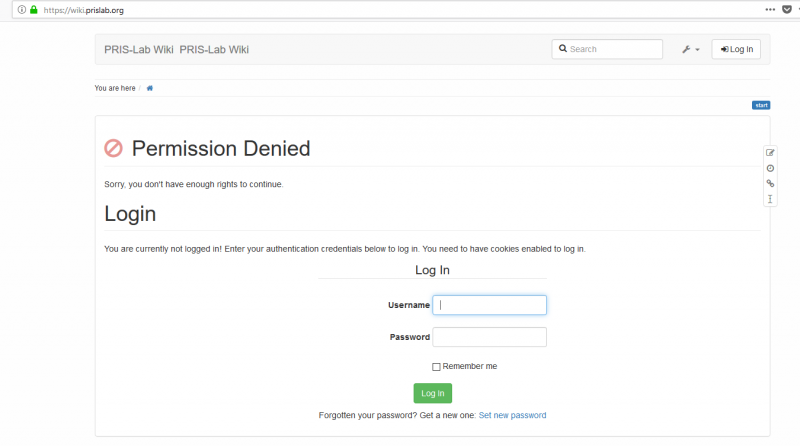The image size is (800, 446).
Task: Click the Log In button in navbar
Action: (737, 49)
